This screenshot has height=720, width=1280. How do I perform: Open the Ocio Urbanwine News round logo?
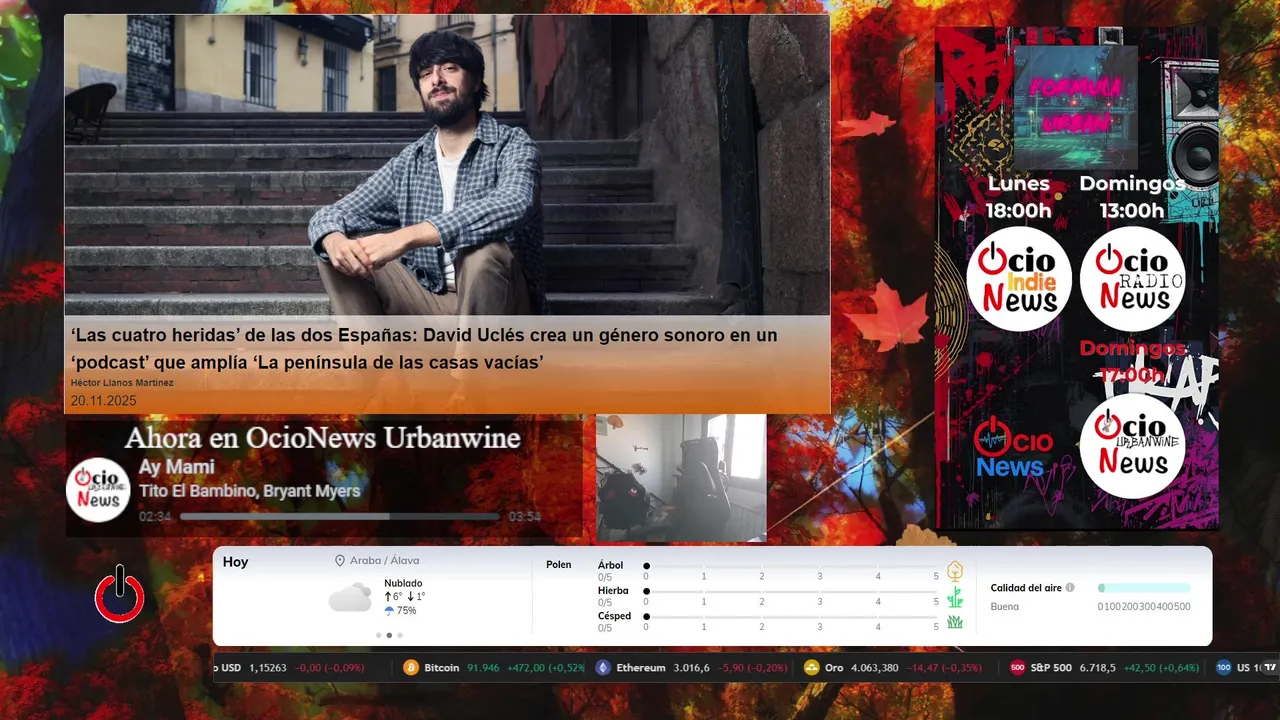(x=1132, y=445)
